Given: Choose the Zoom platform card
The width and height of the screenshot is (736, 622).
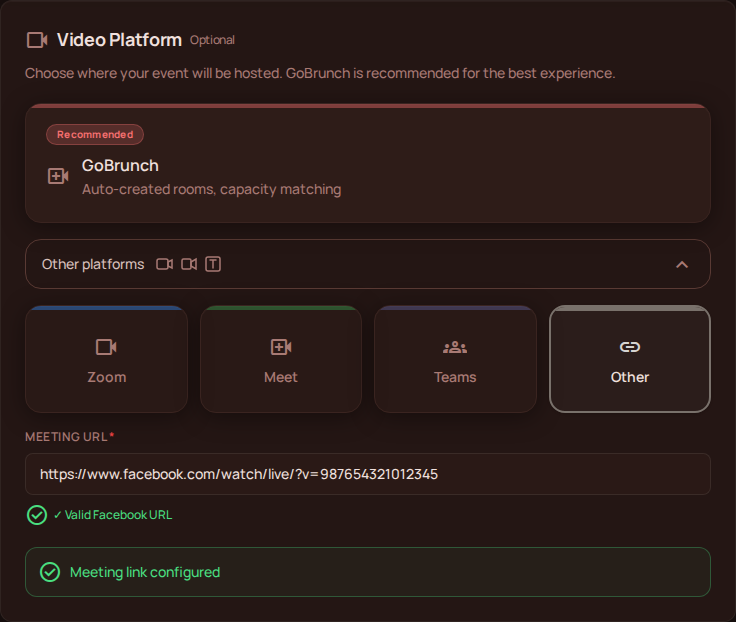Looking at the screenshot, I should pos(107,360).
